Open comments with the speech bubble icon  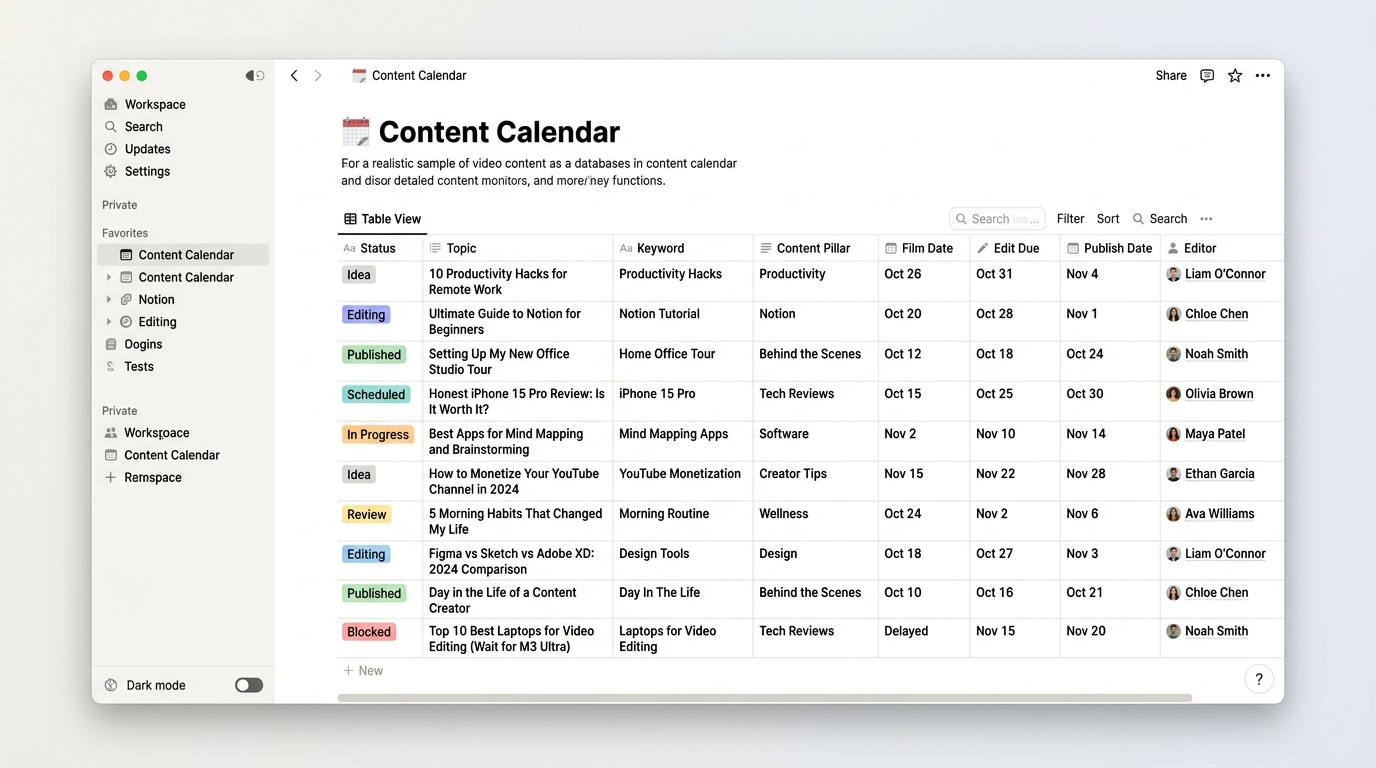[x=1207, y=75]
